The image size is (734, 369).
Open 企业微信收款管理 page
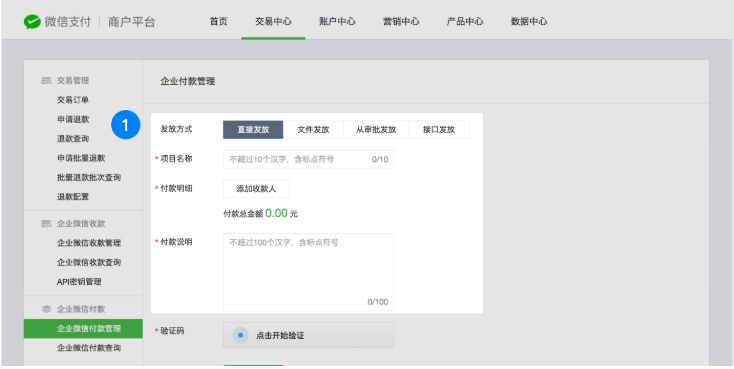(x=89, y=243)
